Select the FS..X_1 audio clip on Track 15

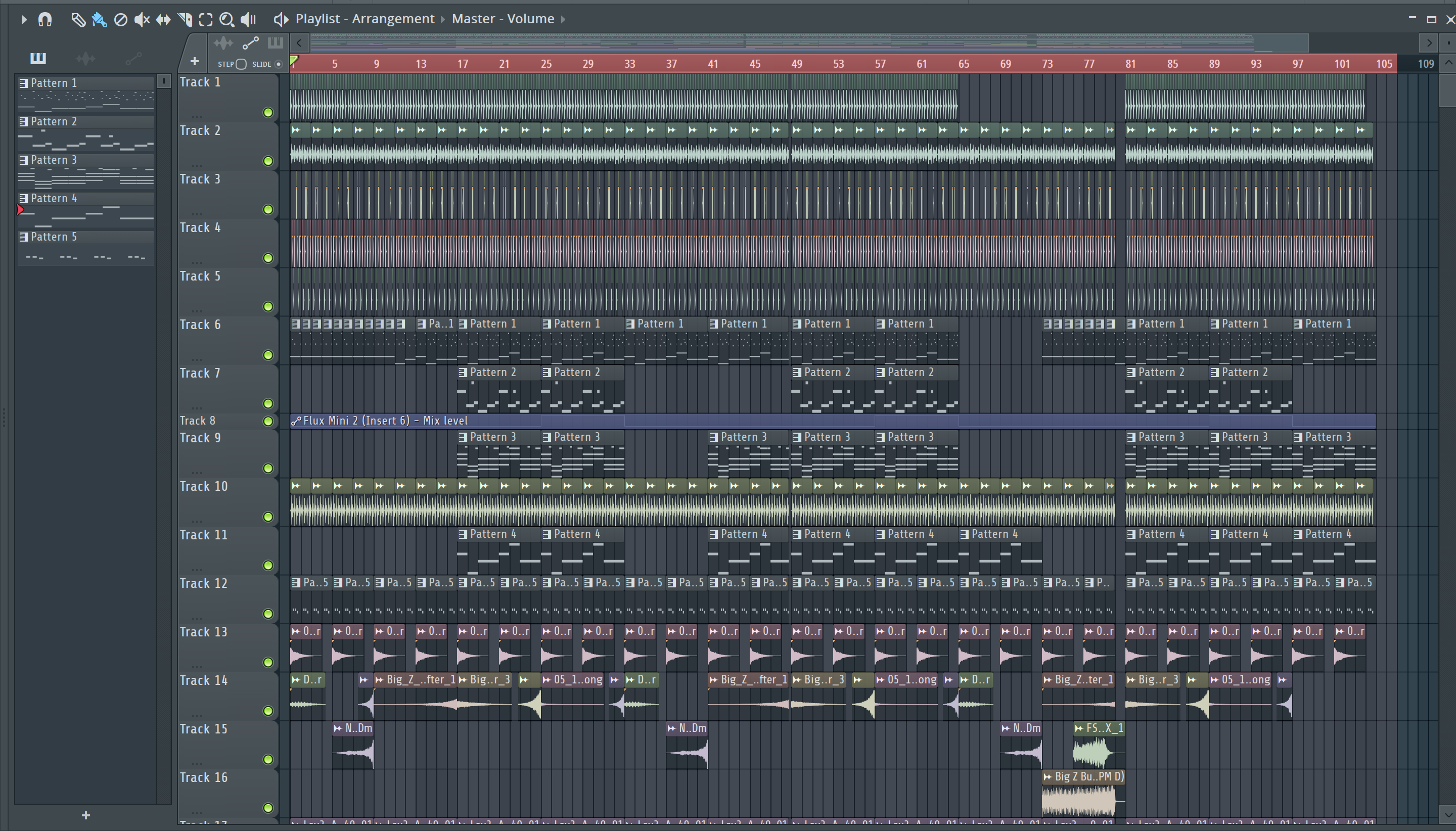(x=1099, y=745)
